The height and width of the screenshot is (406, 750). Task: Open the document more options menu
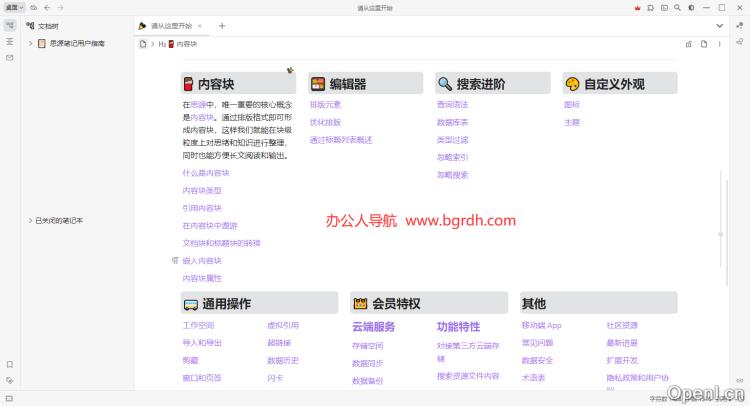[721, 44]
